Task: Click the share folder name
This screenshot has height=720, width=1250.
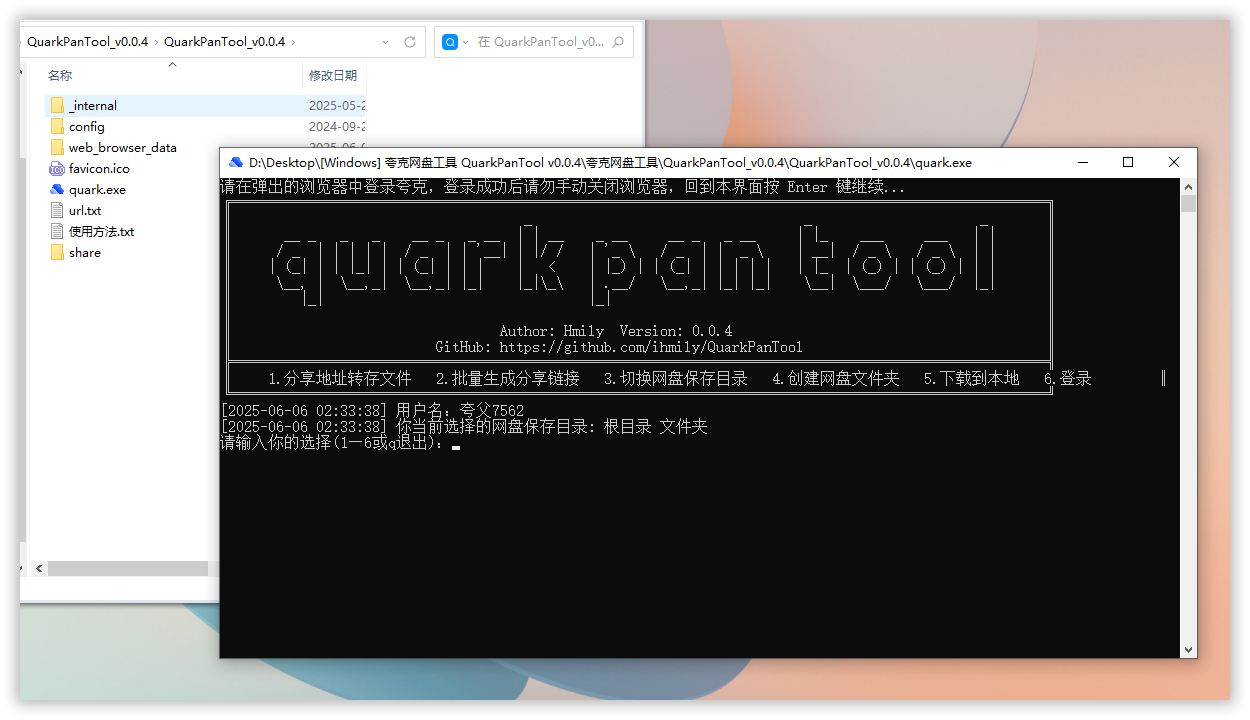Action: (x=85, y=252)
